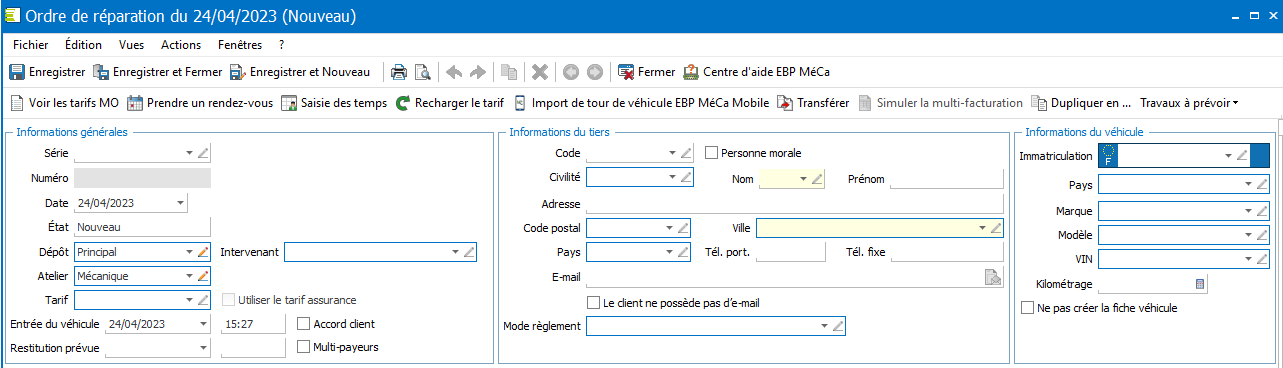Open the Fenêtres menu
Screen dimensions: 1283x368
[239, 45]
